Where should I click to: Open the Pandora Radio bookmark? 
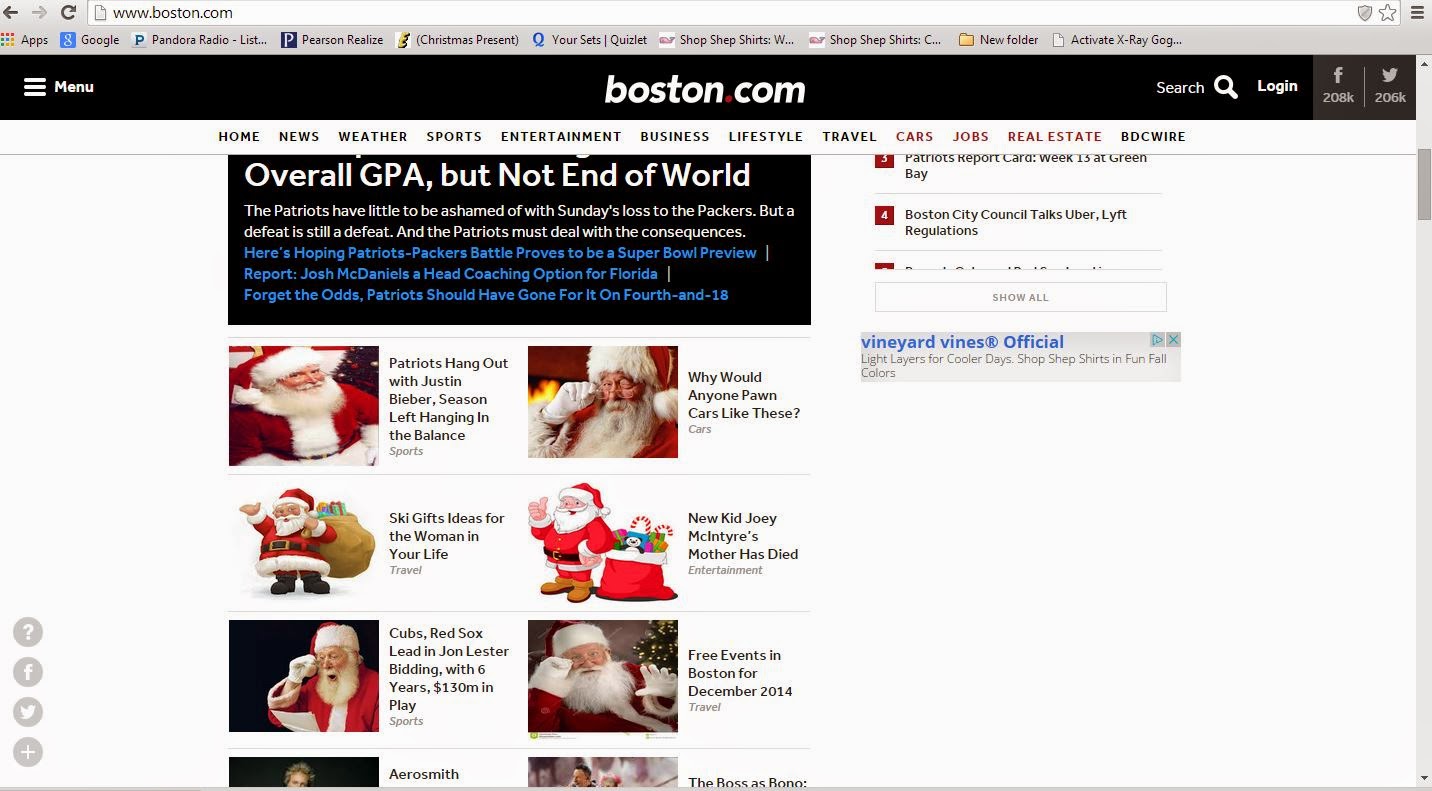point(200,40)
